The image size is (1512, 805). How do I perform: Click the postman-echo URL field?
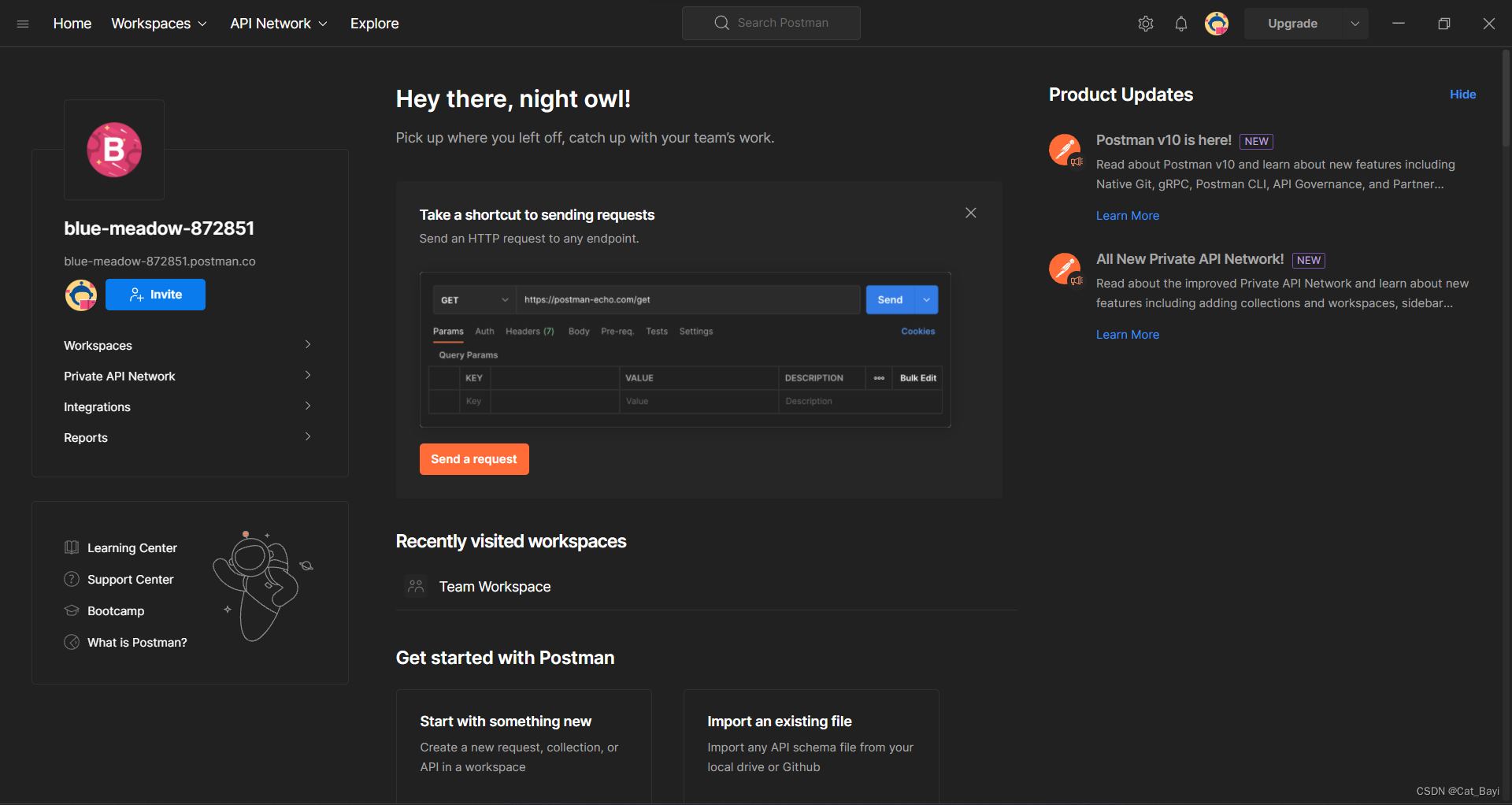click(687, 300)
